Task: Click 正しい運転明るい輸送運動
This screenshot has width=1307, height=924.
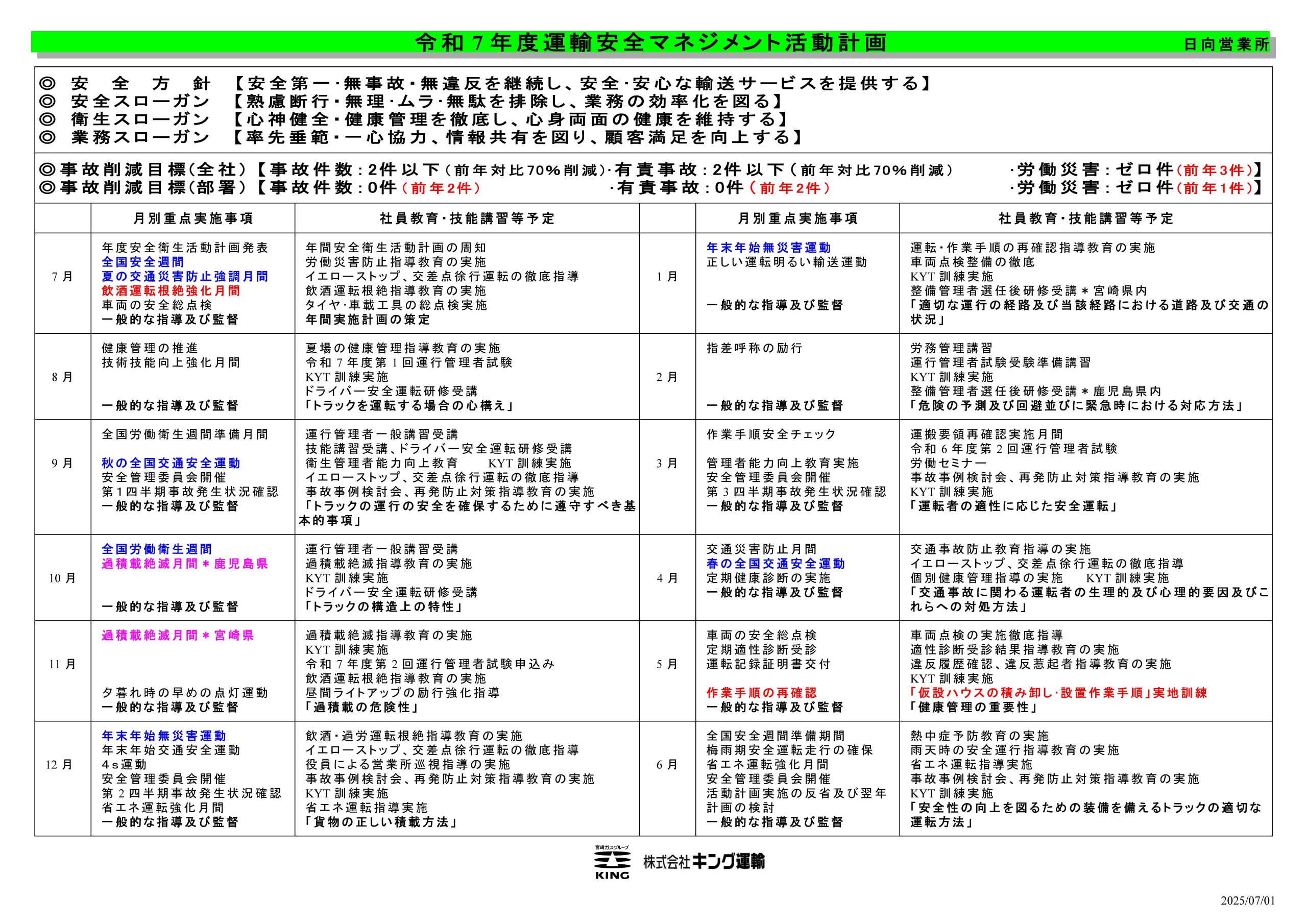Action: [787, 262]
